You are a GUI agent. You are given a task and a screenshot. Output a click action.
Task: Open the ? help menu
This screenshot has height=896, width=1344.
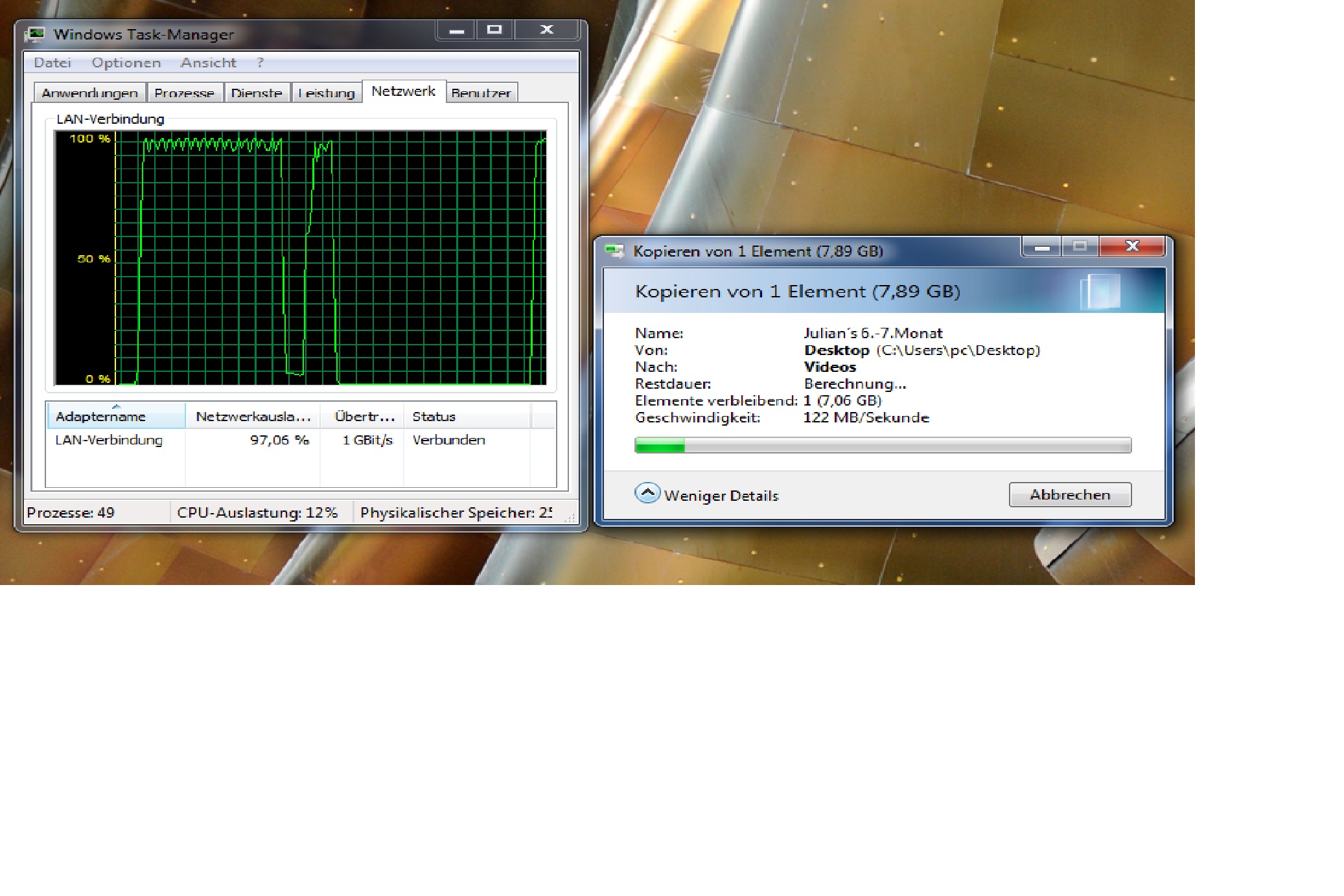(x=261, y=63)
